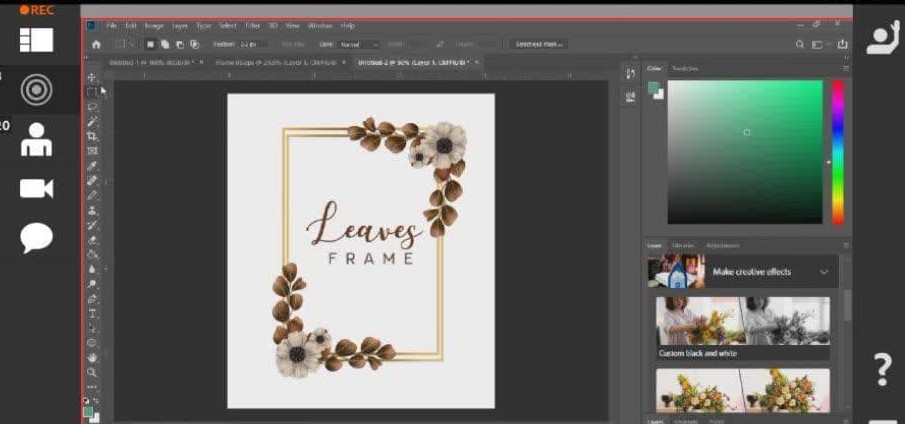Click the hue spectrum slider strip

tap(837, 152)
